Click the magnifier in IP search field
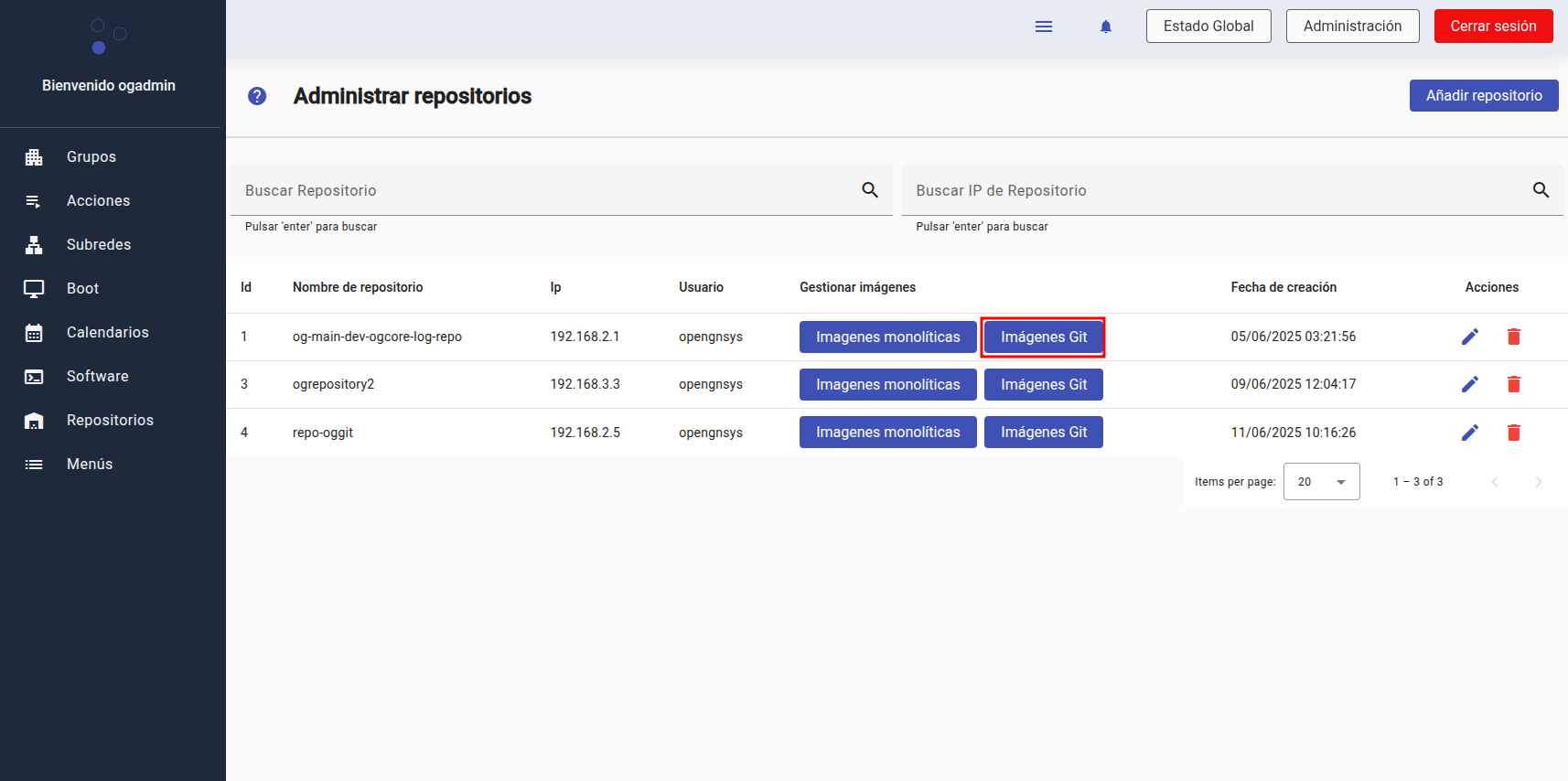Viewport: 1568px width, 781px height. pyautogui.click(x=1541, y=190)
